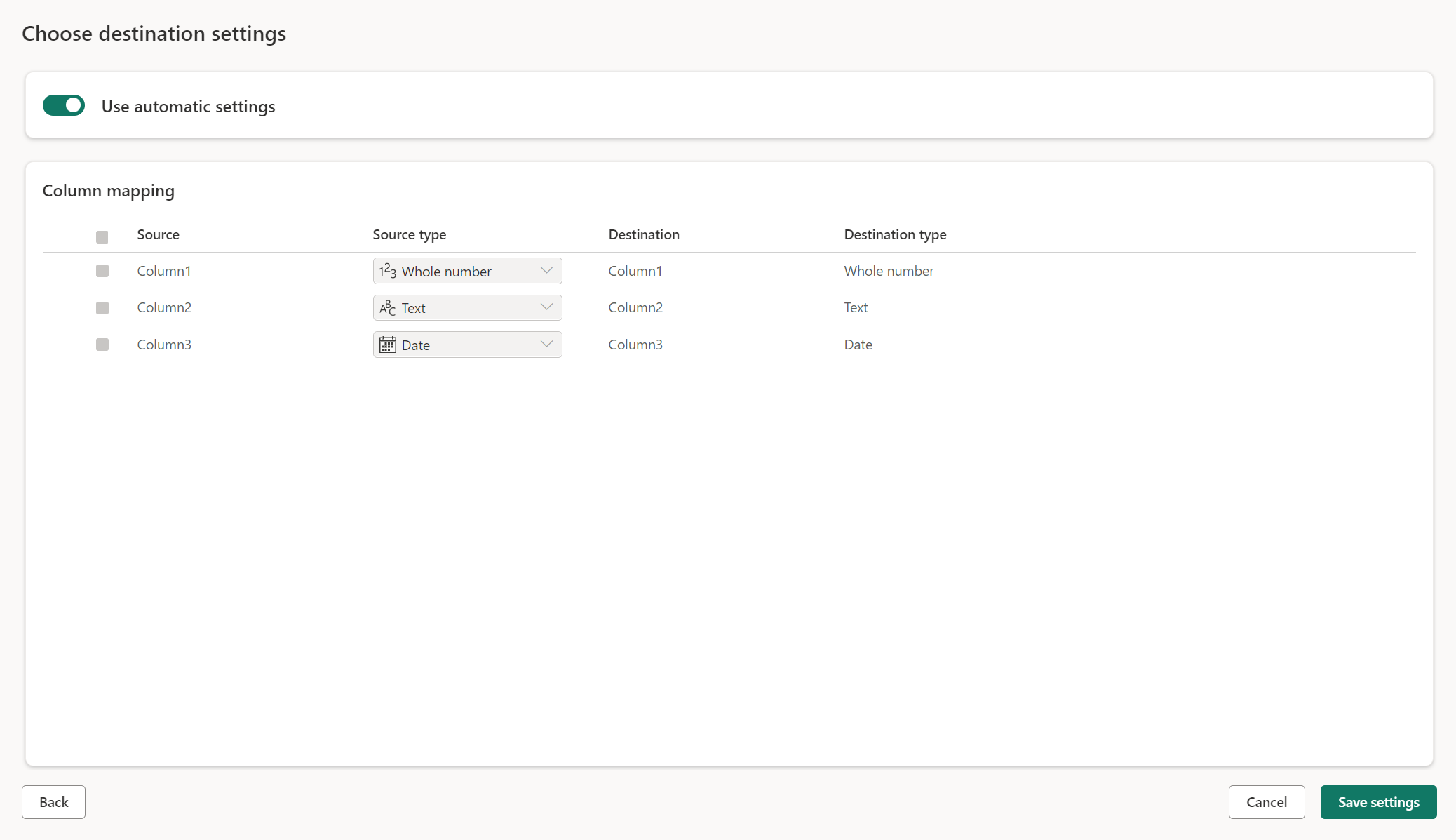Click the Column1 destination link
This screenshot has height=840, width=1456.
click(634, 270)
